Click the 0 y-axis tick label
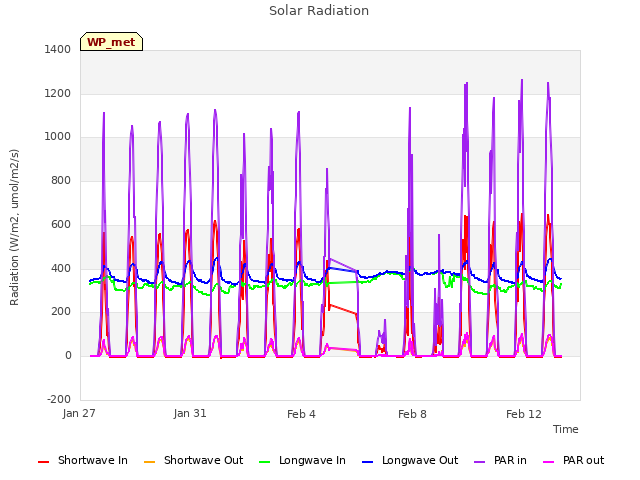Screen dimensions: 640x480 click(68, 356)
